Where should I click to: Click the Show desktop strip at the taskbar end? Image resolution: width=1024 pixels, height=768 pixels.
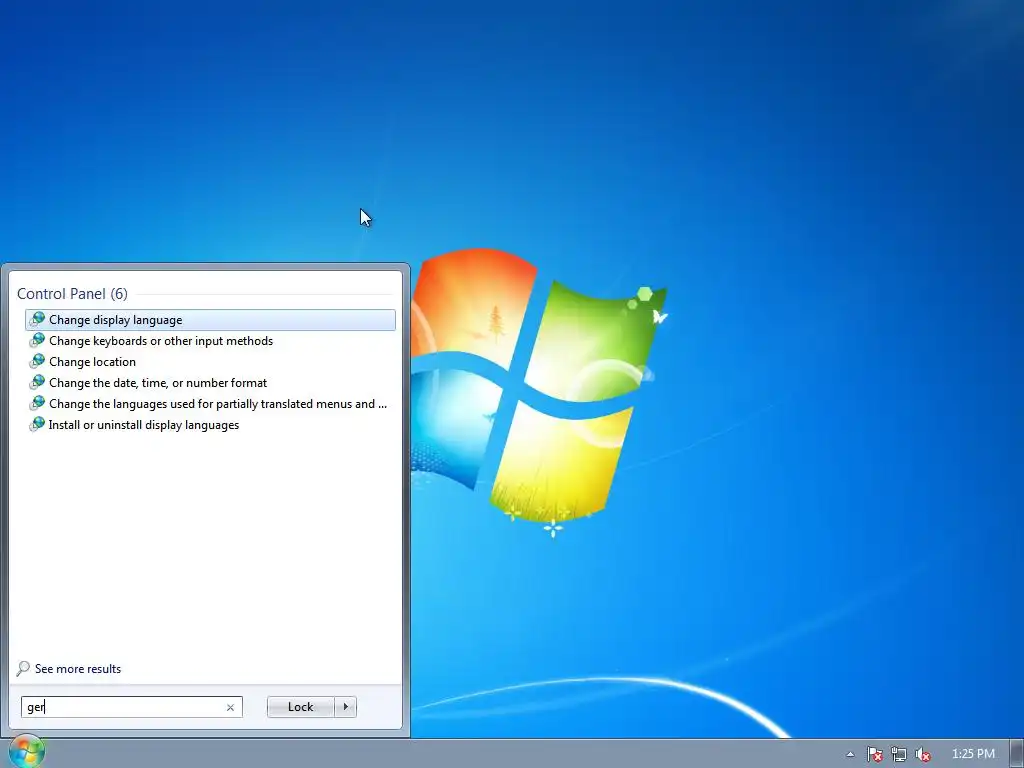pyautogui.click(x=1017, y=754)
